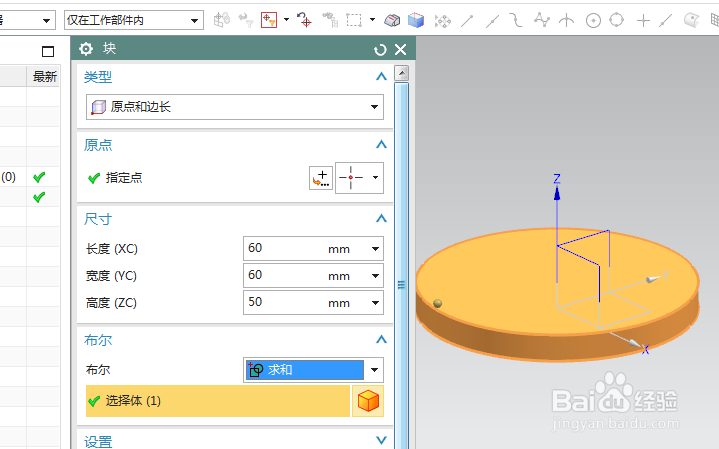The width and height of the screenshot is (719, 449).
Task: Click the X axis arrow handle
Action: click(x=633, y=343)
